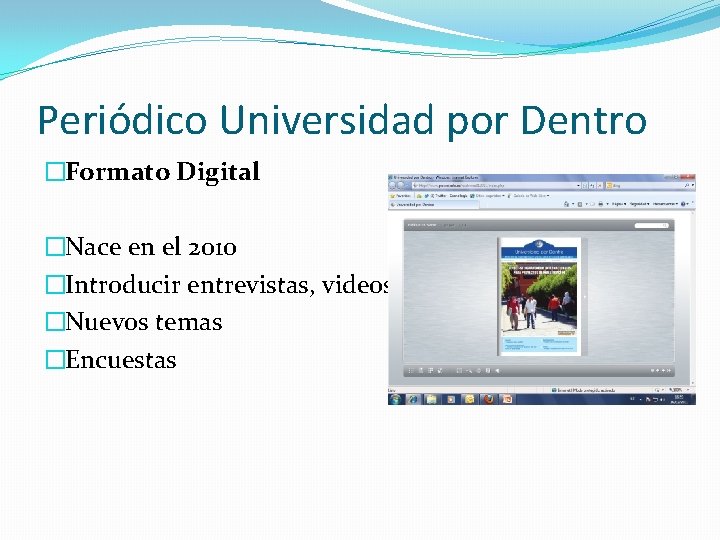The width and height of the screenshot is (720, 540).
Task: Click the slide title Periódico Universidad por Dentro
Action: [342, 120]
